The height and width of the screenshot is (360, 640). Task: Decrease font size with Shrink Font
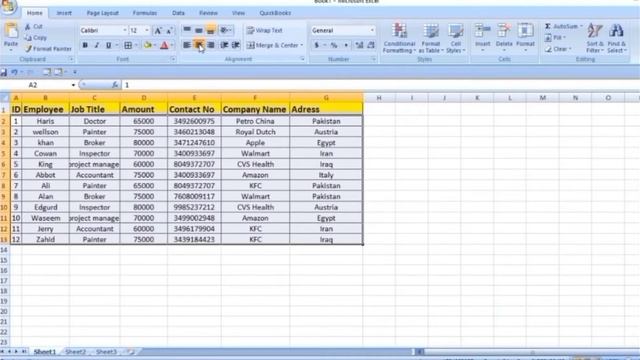169,31
